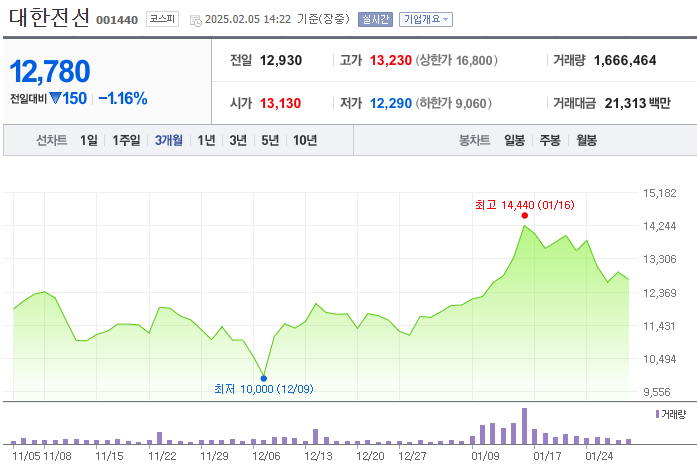This screenshot has width=697, height=475.
Task: Click the stock name 대한전선
Action: (49, 18)
